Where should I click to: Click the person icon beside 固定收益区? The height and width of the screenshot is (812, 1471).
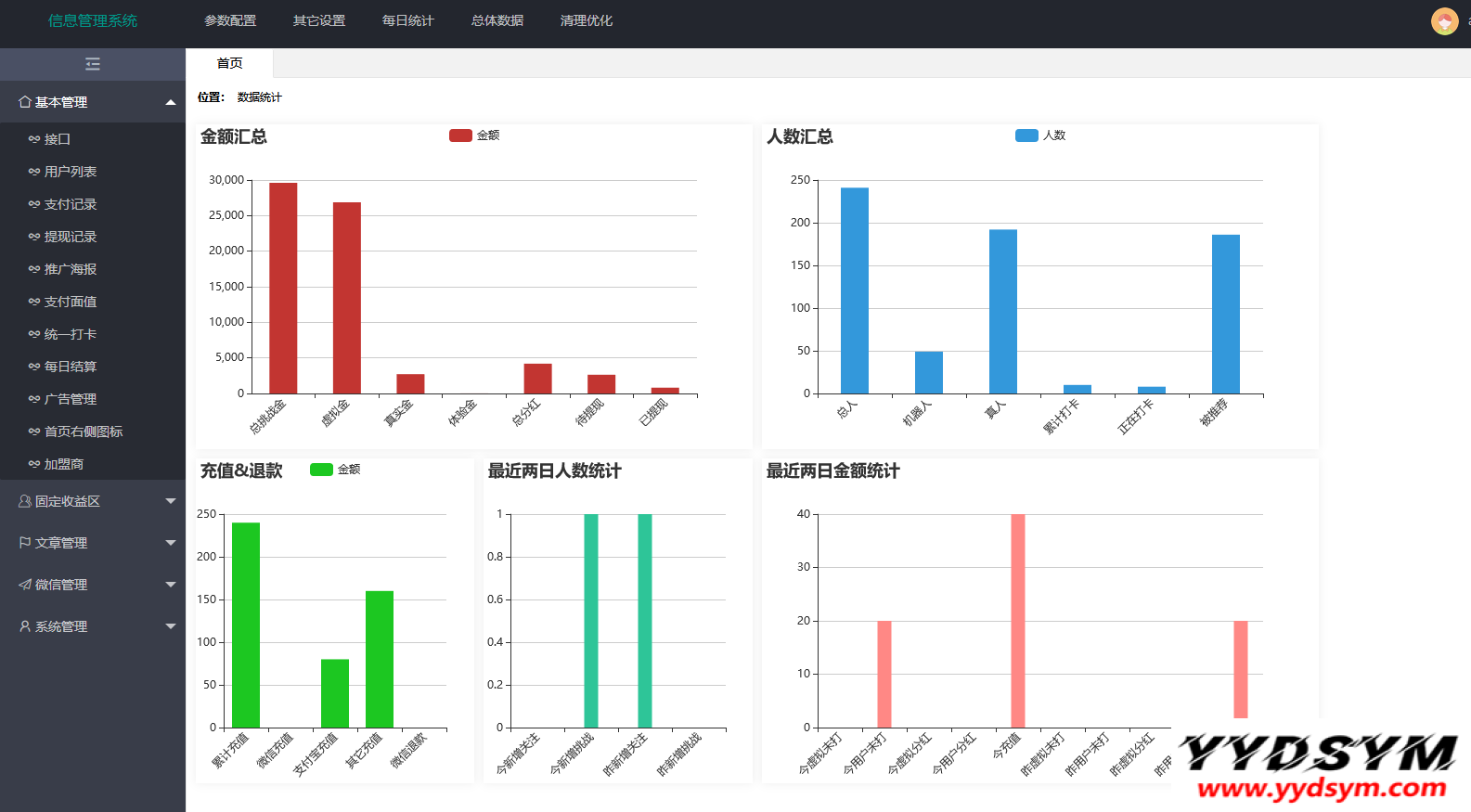(x=25, y=501)
